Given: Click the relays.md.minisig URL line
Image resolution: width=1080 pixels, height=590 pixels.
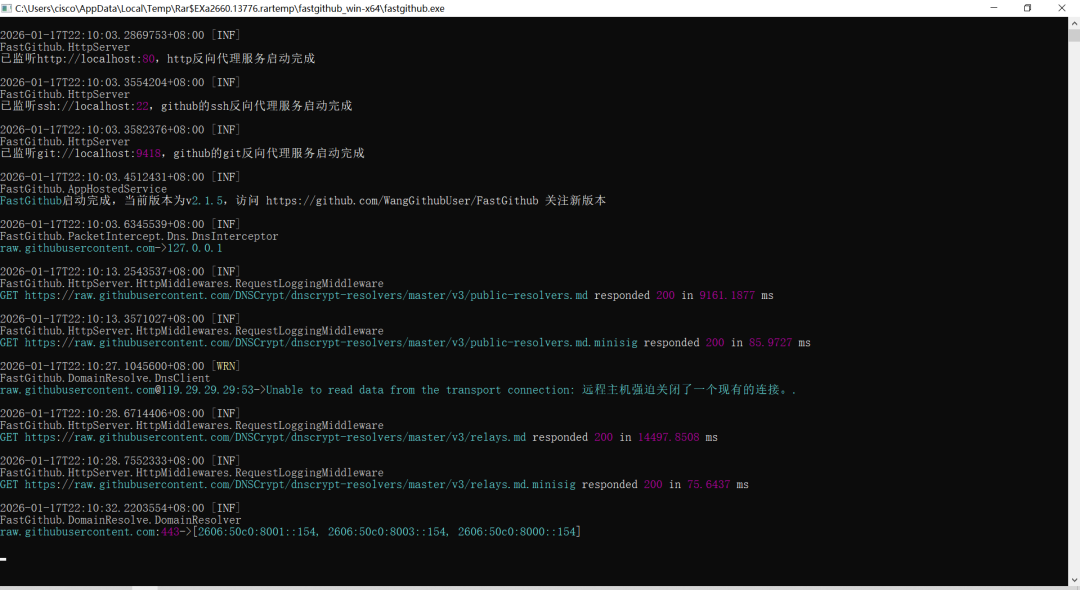Looking at the screenshot, I should [x=374, y=485].
